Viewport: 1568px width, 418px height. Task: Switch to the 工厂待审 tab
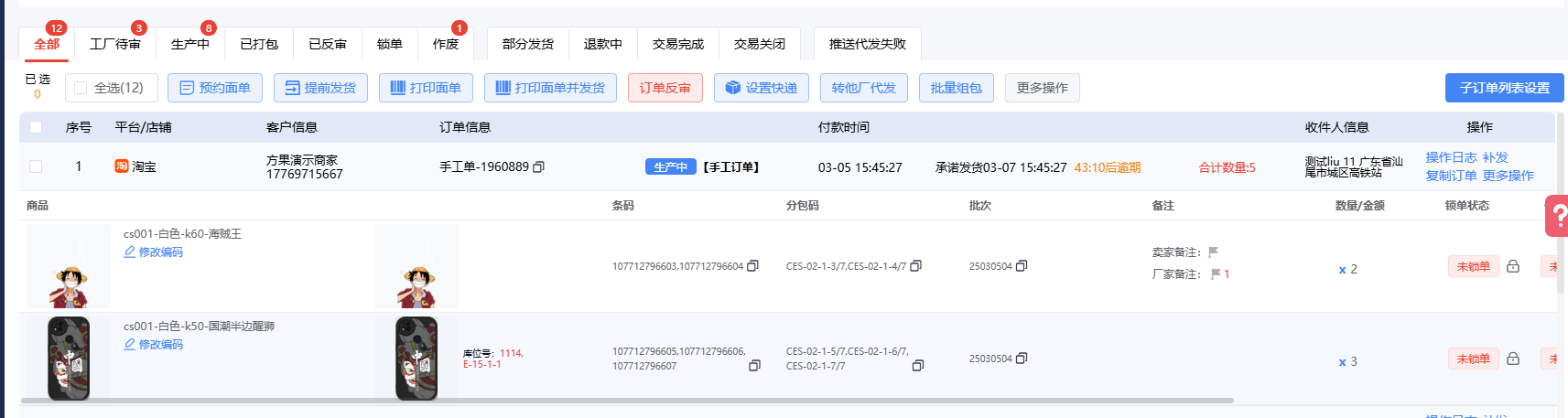point(115,44)
